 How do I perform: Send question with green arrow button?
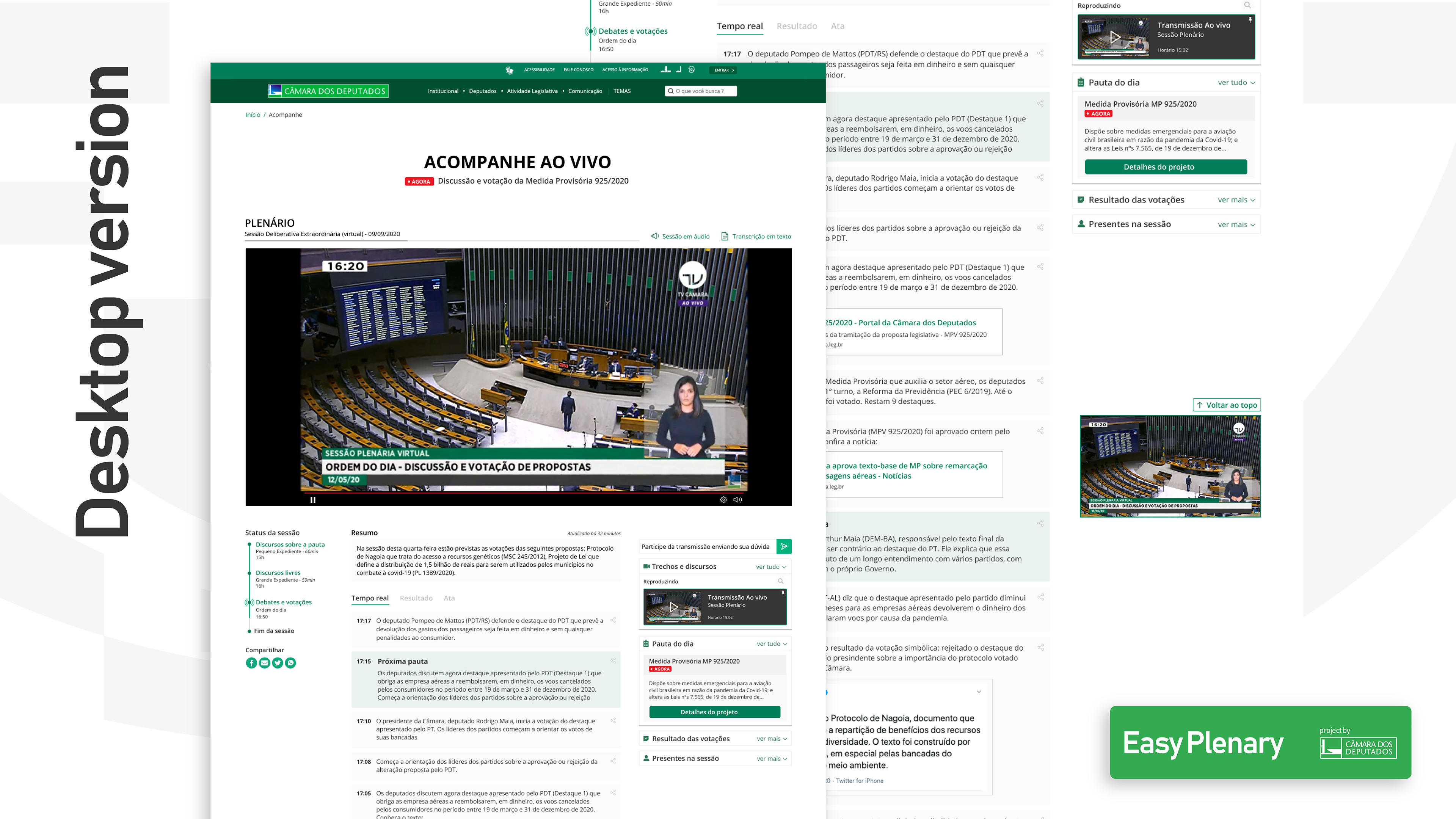[784, 546]
